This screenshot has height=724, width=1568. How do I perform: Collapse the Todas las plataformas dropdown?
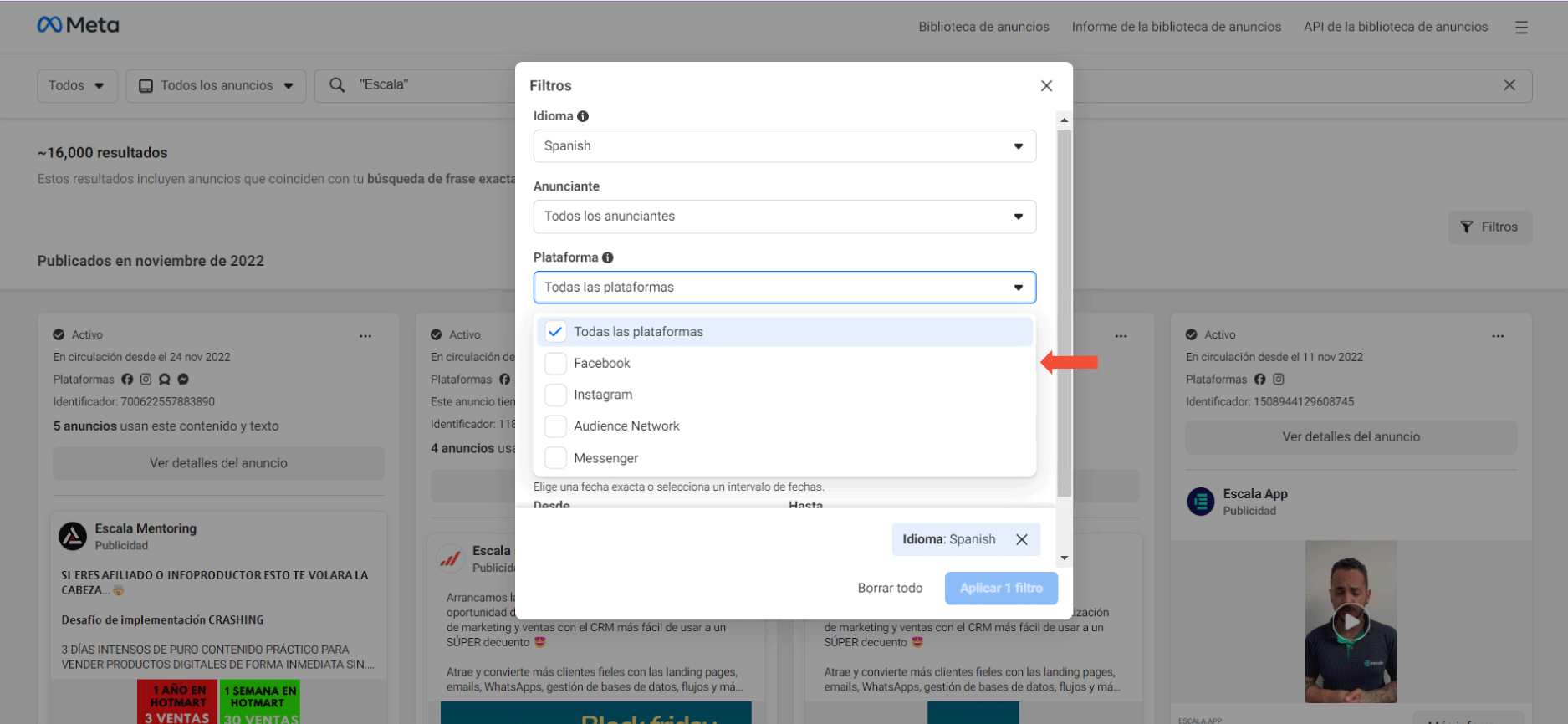tap(784, 287)
